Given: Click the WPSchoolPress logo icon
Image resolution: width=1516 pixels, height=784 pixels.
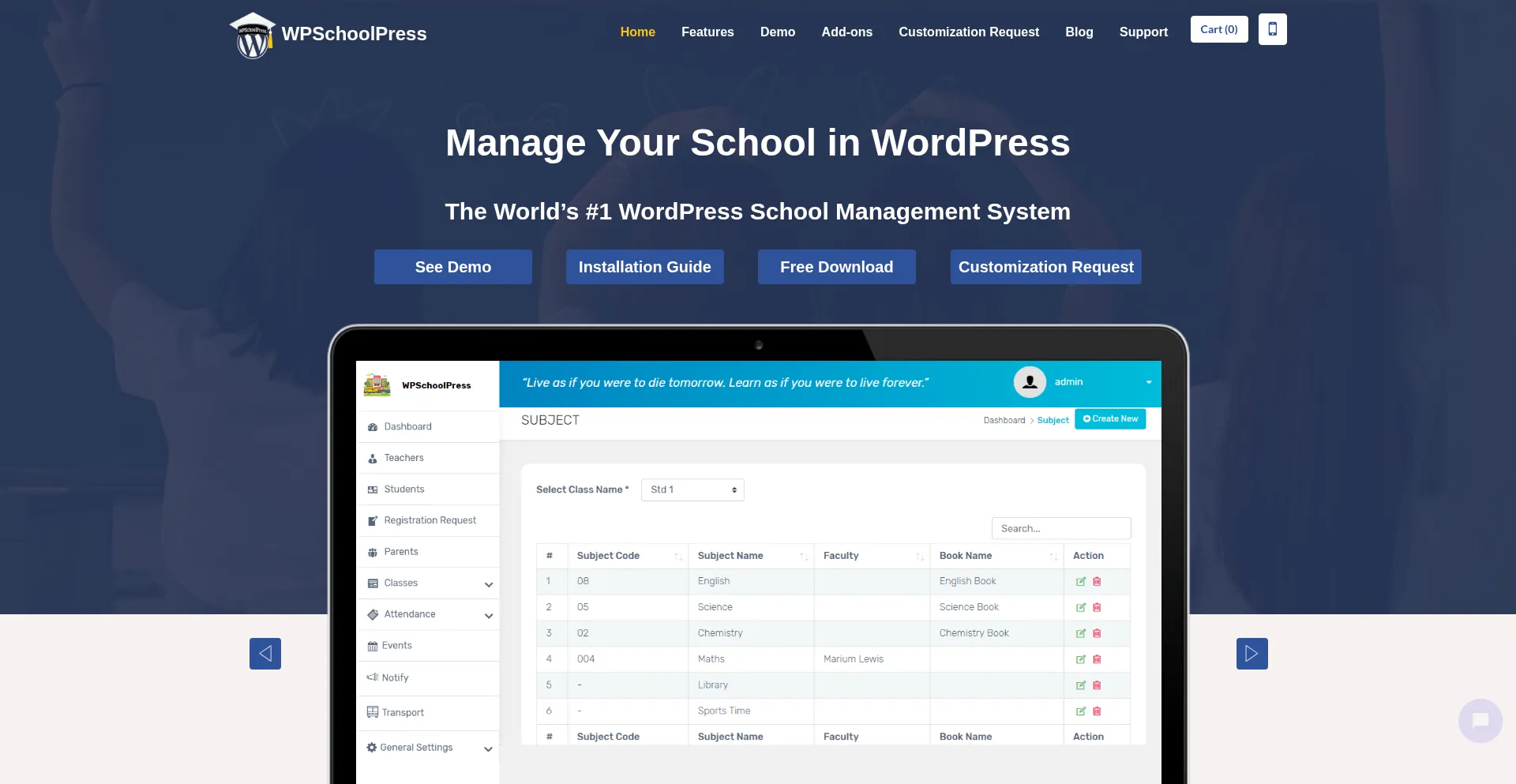Looking at the screenshot, I should (253, 36).
